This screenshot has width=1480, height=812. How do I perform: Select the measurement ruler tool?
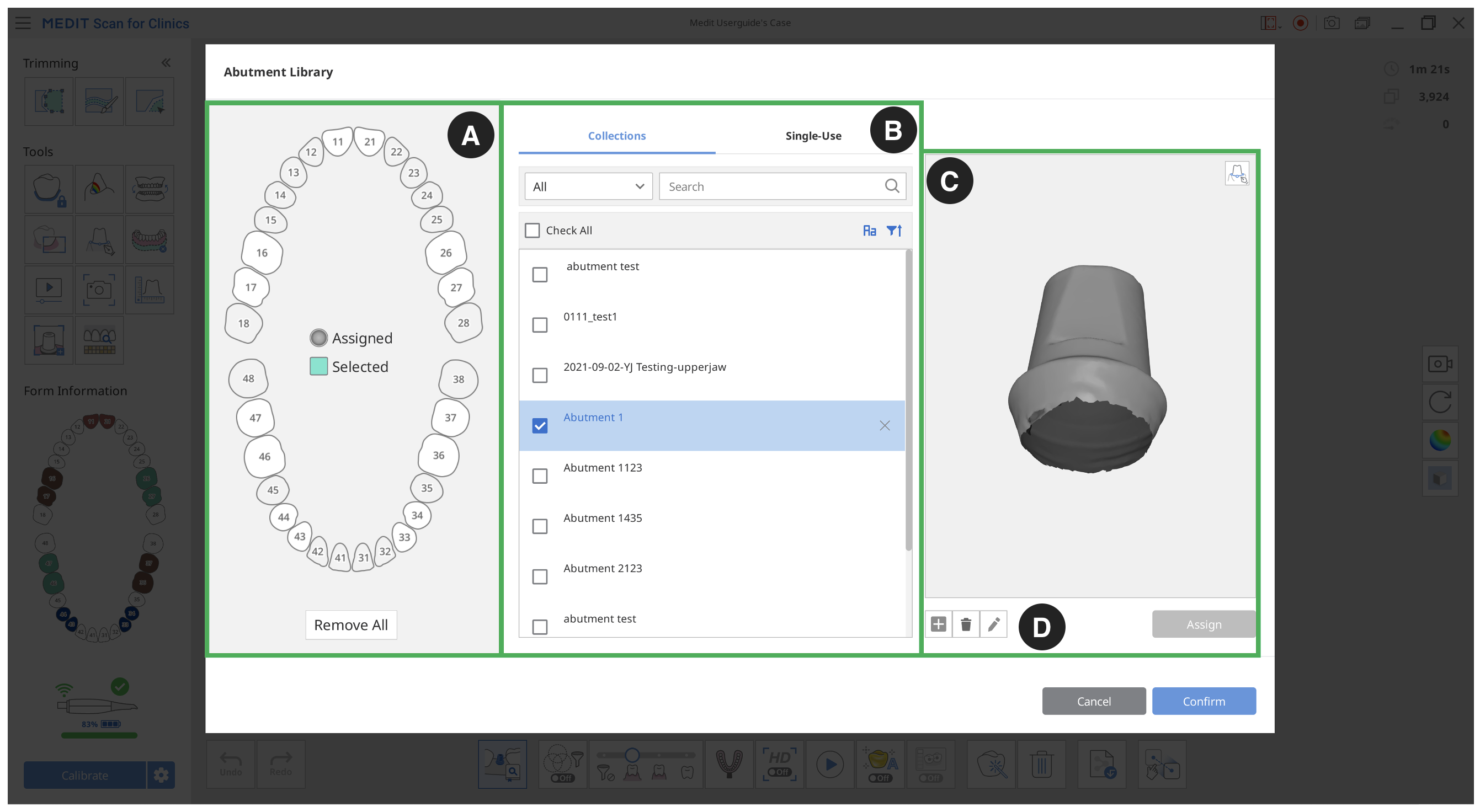point(150,290)
